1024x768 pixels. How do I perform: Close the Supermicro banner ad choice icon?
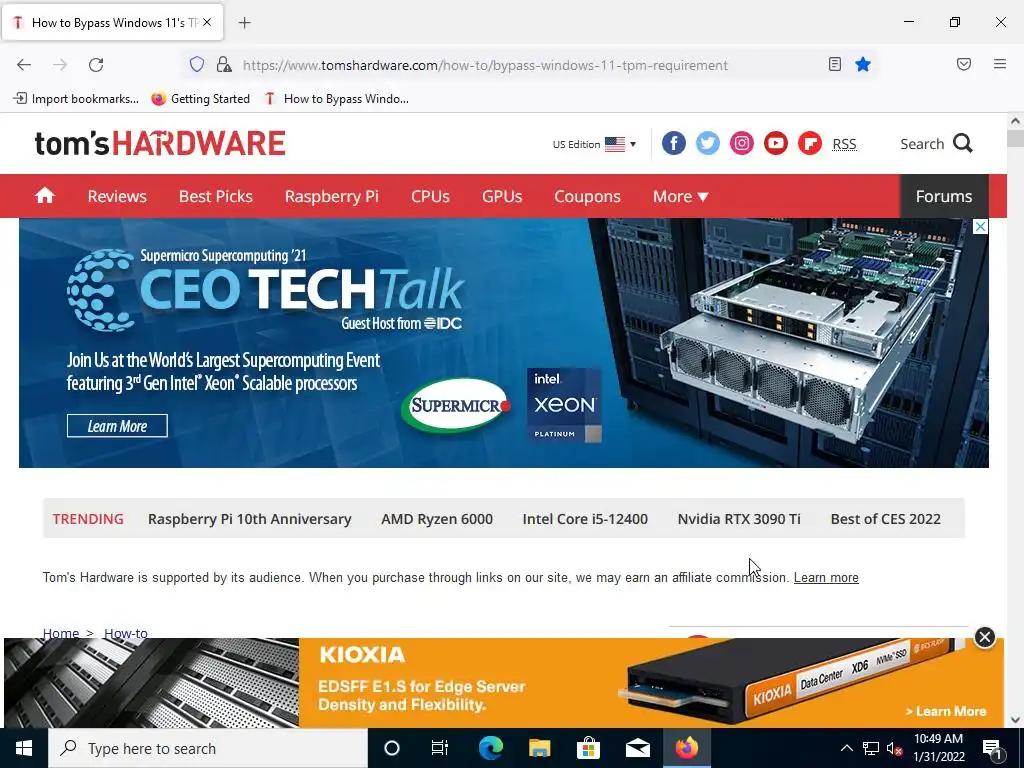tap(980, 227)
